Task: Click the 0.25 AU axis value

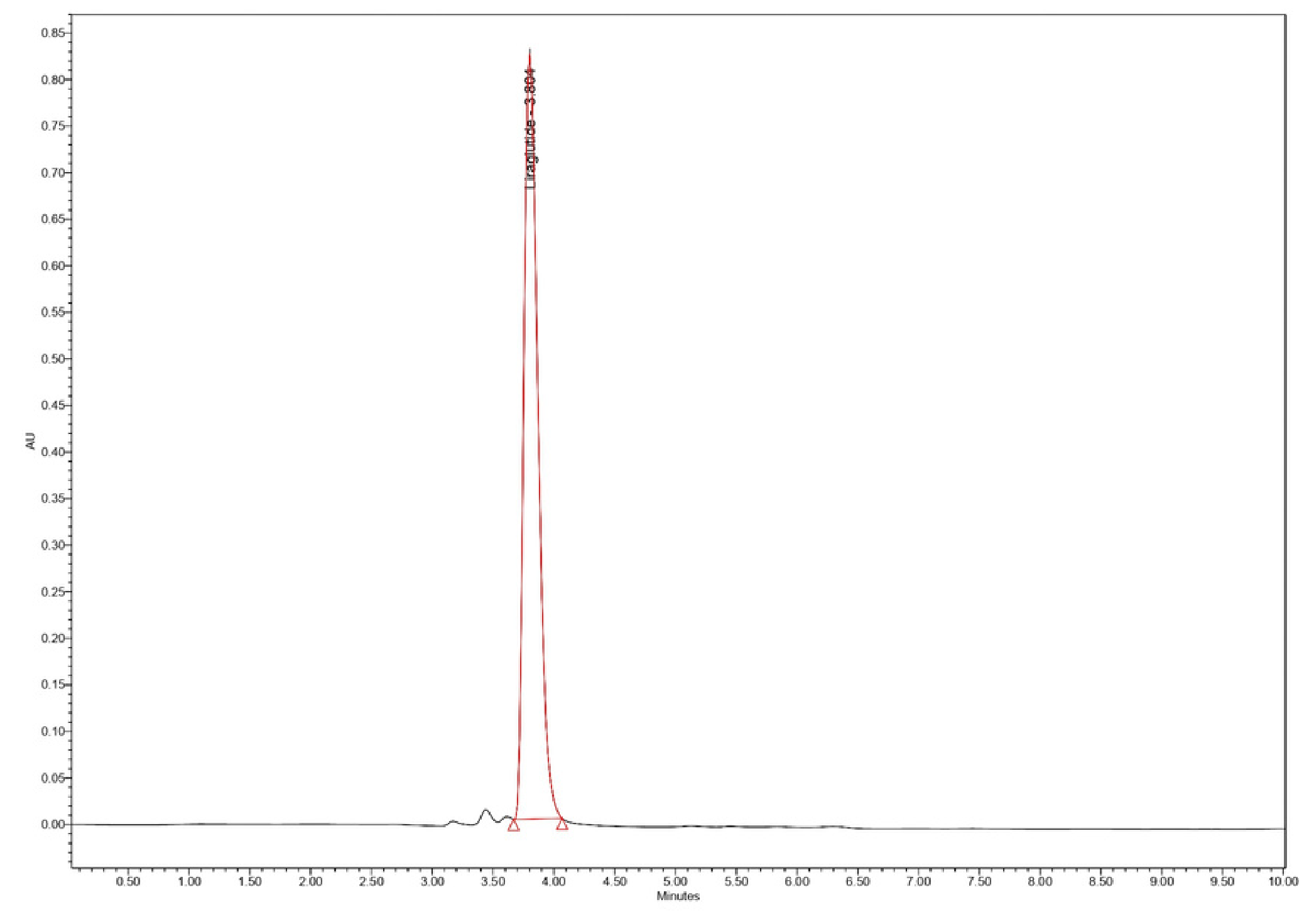Action: click(x=53, y=592)
